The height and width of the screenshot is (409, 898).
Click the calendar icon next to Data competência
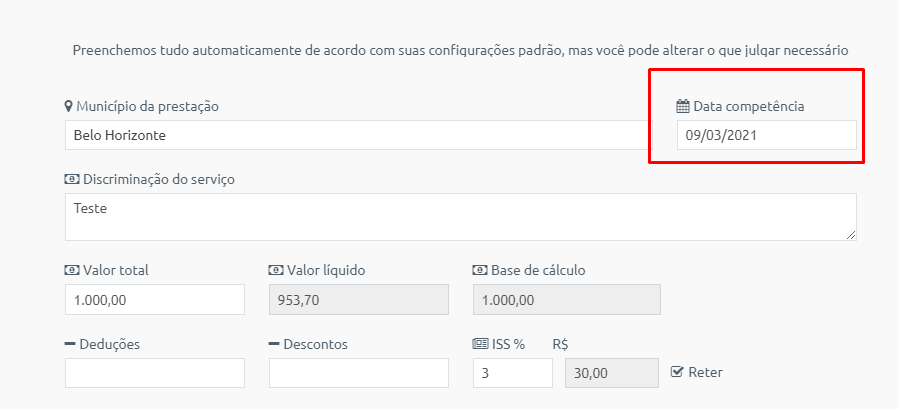682,106
